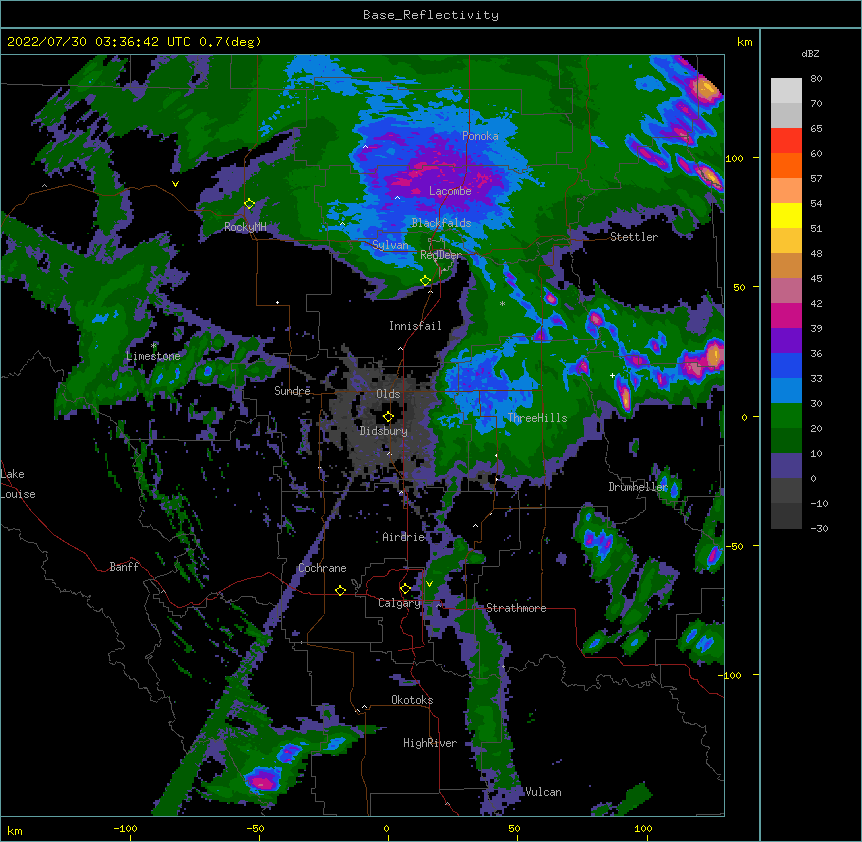The width and height of the screenshot is (862, 842).
Task: Click the Airdrie label
Action: pyautogui.click(x=404, y=537)
